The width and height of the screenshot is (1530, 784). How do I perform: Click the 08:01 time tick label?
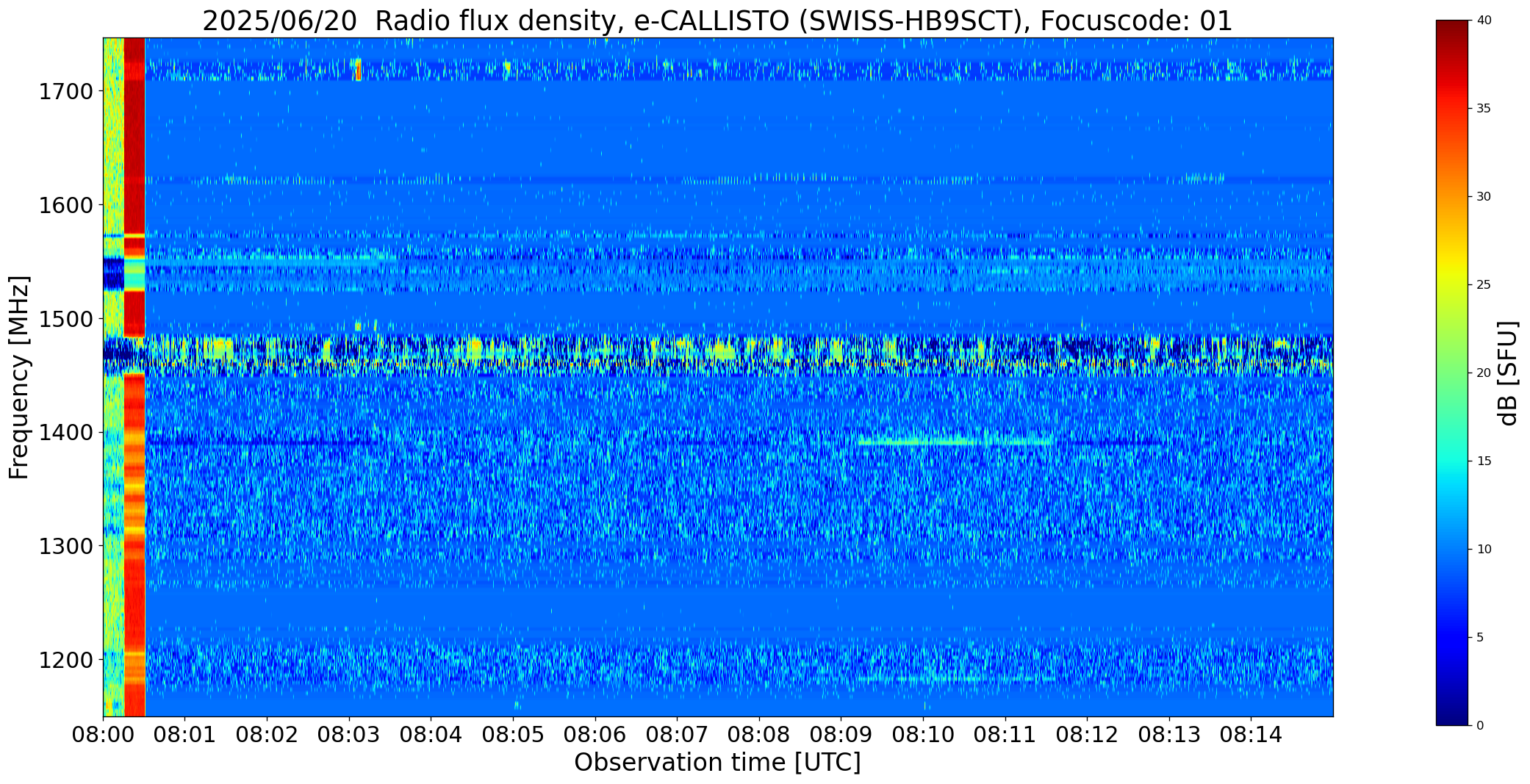tap(185, 735)
